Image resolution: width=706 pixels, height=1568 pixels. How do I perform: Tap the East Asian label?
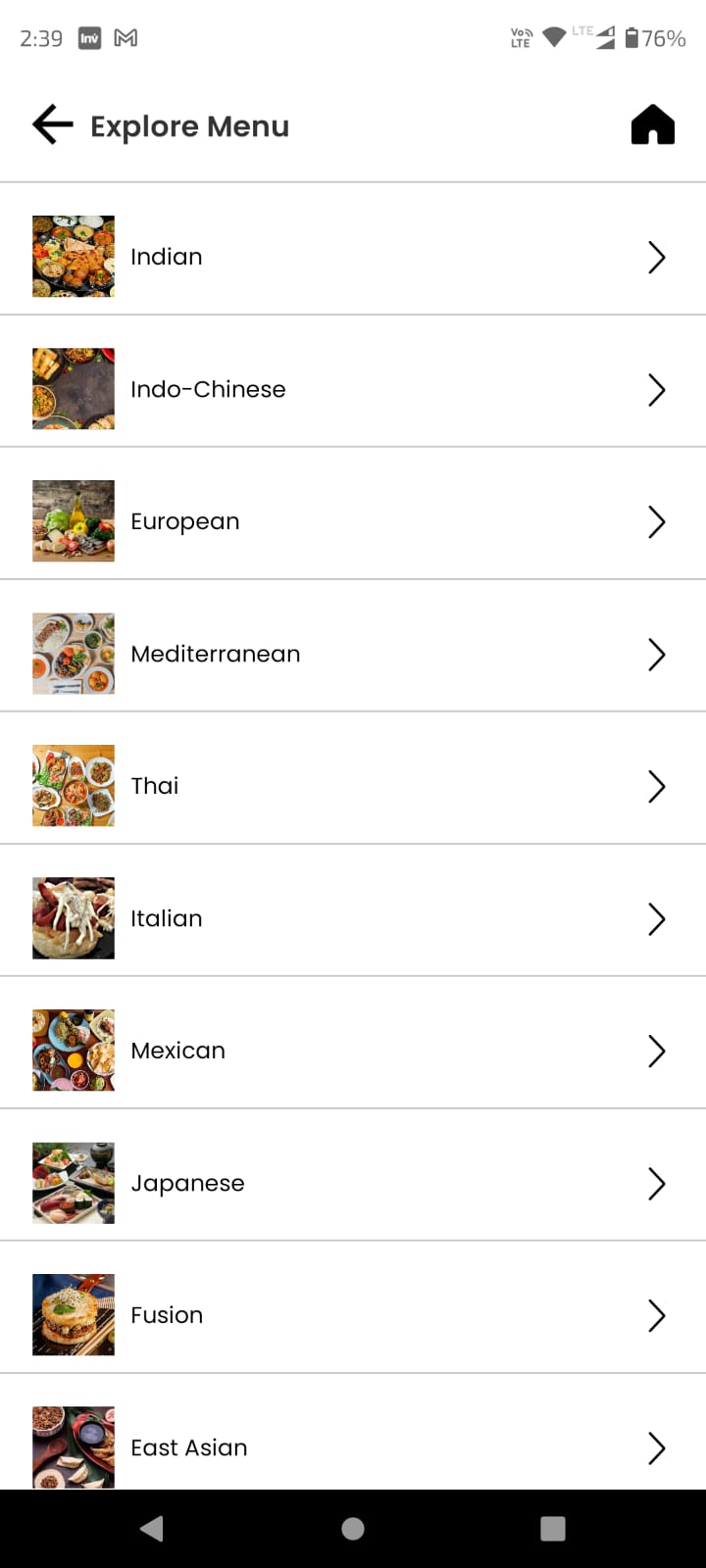[189, 1447]
